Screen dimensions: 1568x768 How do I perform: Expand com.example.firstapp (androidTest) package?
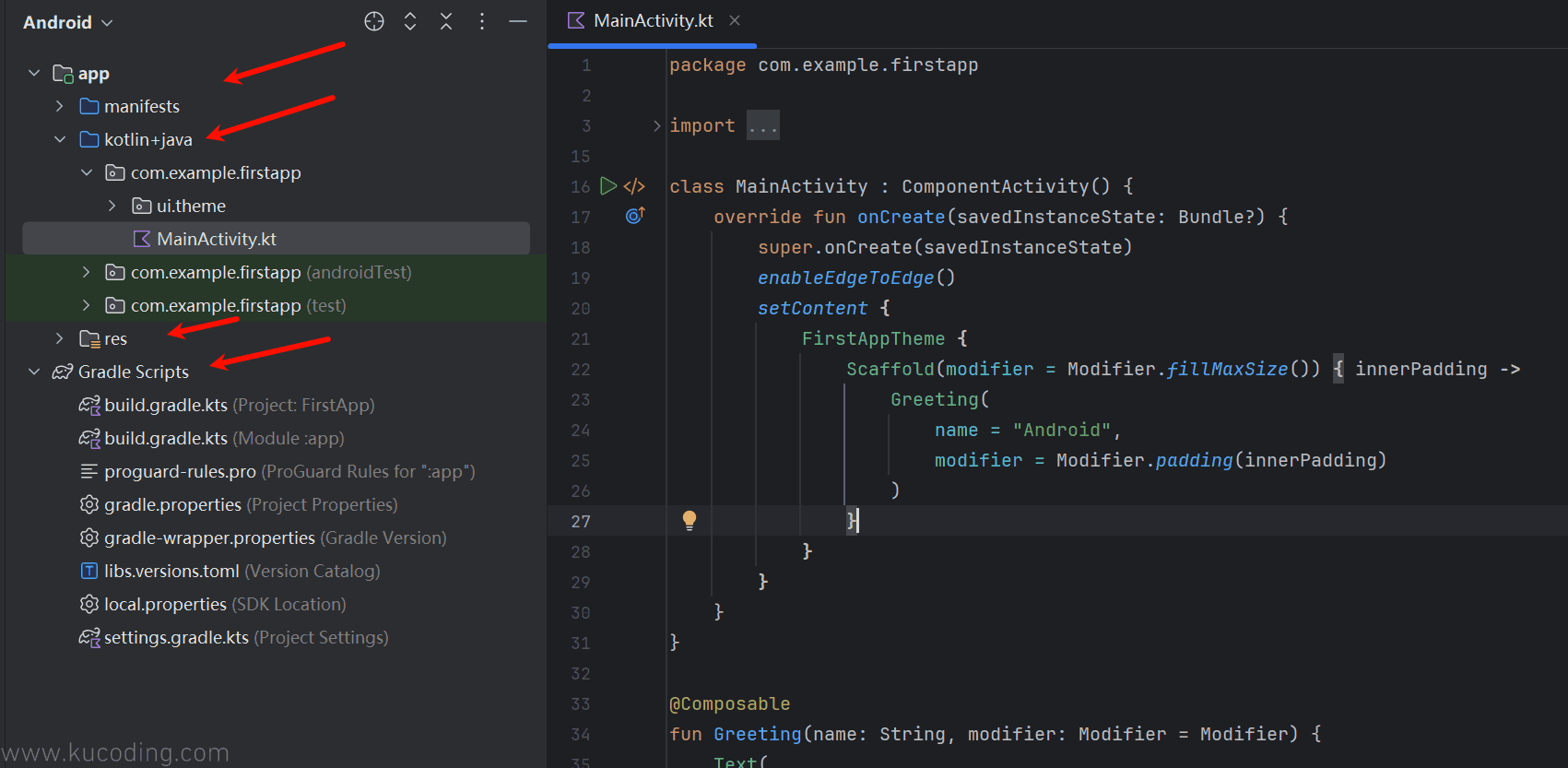(x=87, y=272)
